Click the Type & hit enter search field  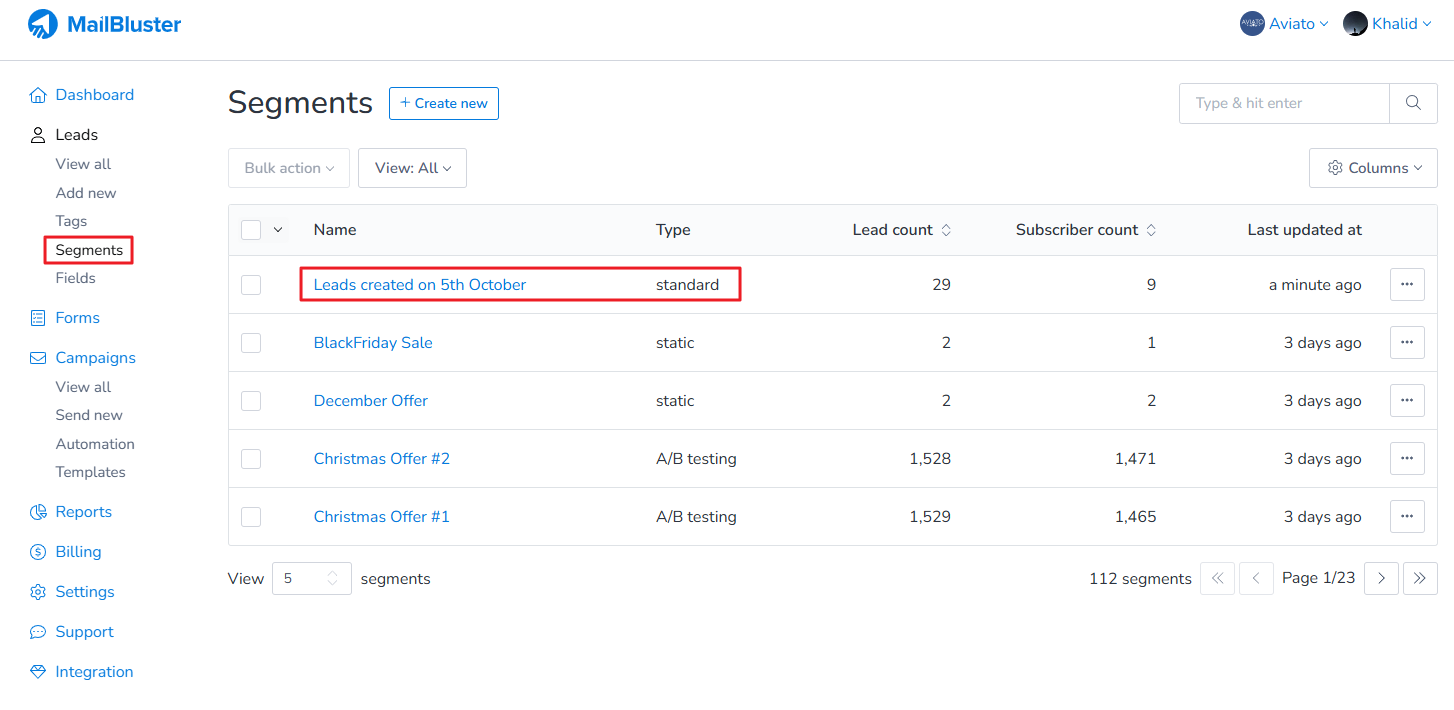click(1284, 103)
